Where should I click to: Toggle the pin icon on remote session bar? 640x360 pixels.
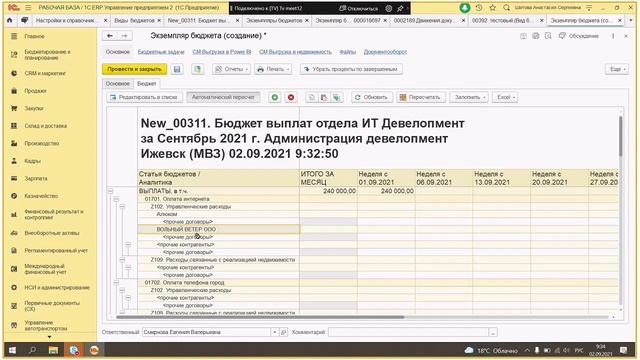(400, 8)
